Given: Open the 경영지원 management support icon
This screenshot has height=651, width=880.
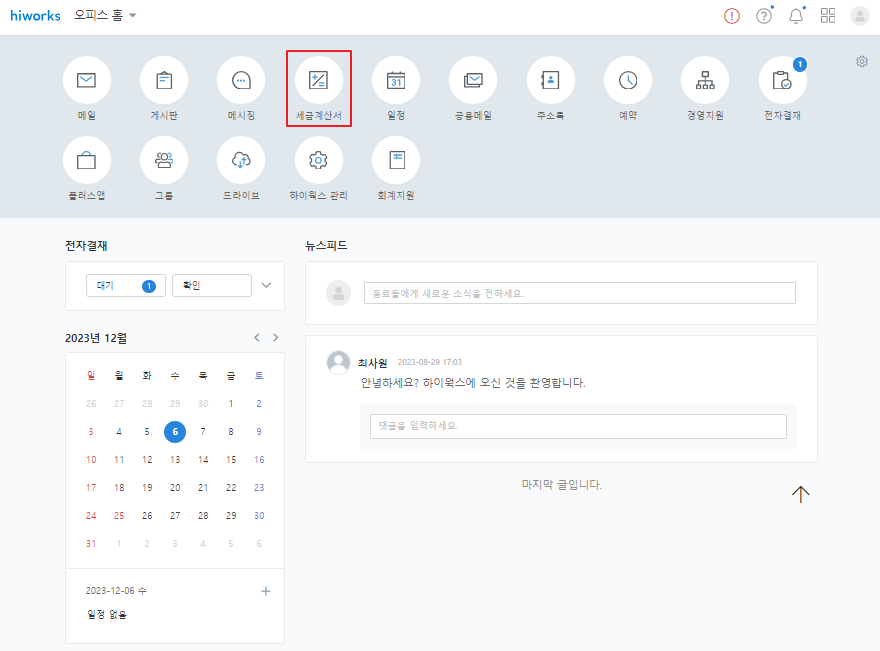Looking at the screenshot, I should 705,81.
